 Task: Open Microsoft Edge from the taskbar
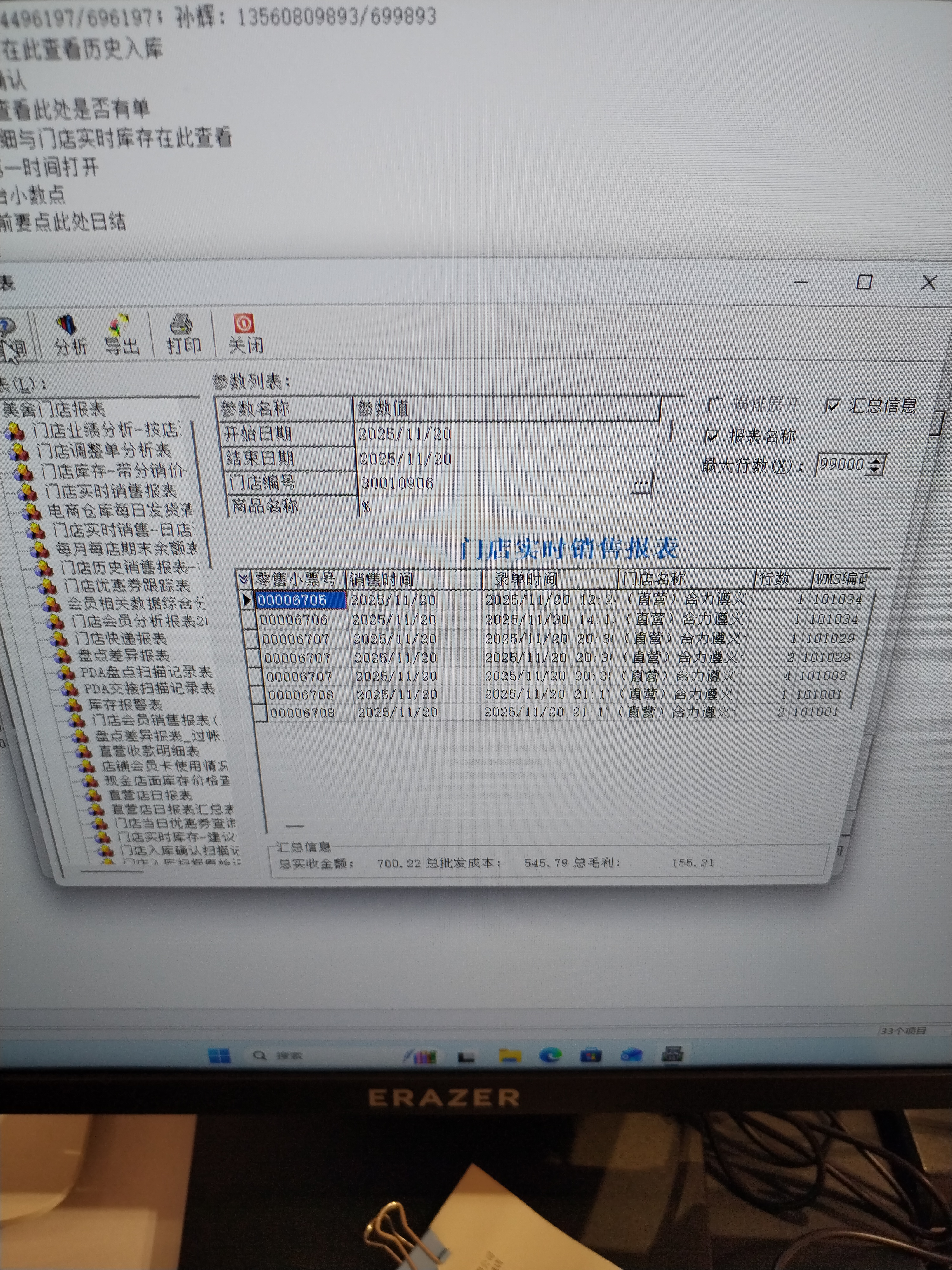(x=550, y=1055)
